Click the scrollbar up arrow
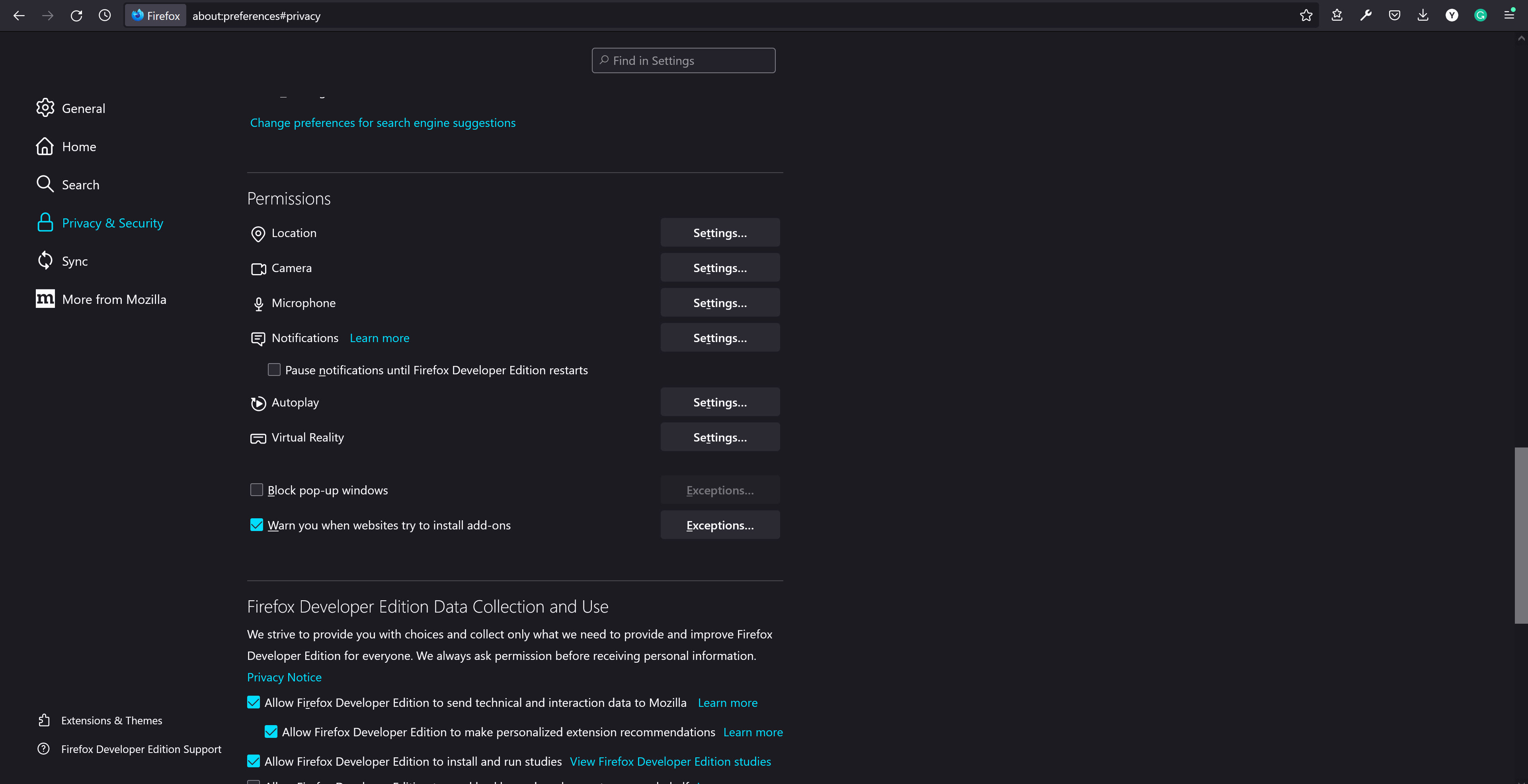The image size is (1528, 784). pyautogui.click(x=1521, y=38)
